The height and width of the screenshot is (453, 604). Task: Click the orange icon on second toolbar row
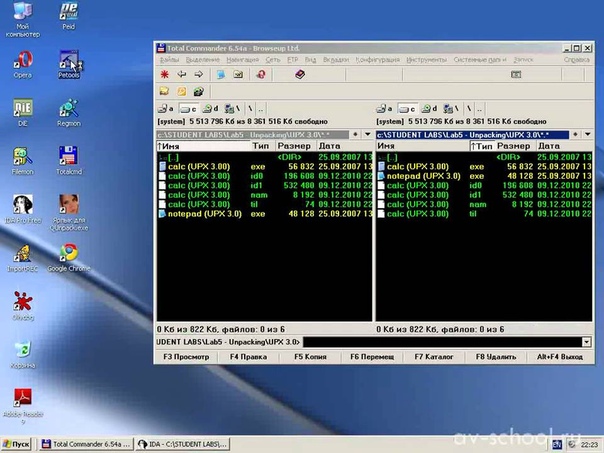tap(181, 91)
